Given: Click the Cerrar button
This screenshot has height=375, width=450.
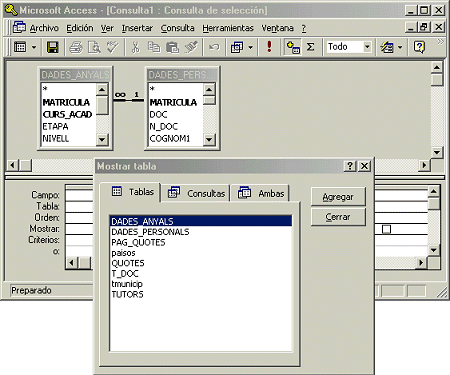Looking at the screenshot, I should coord(338,217).
